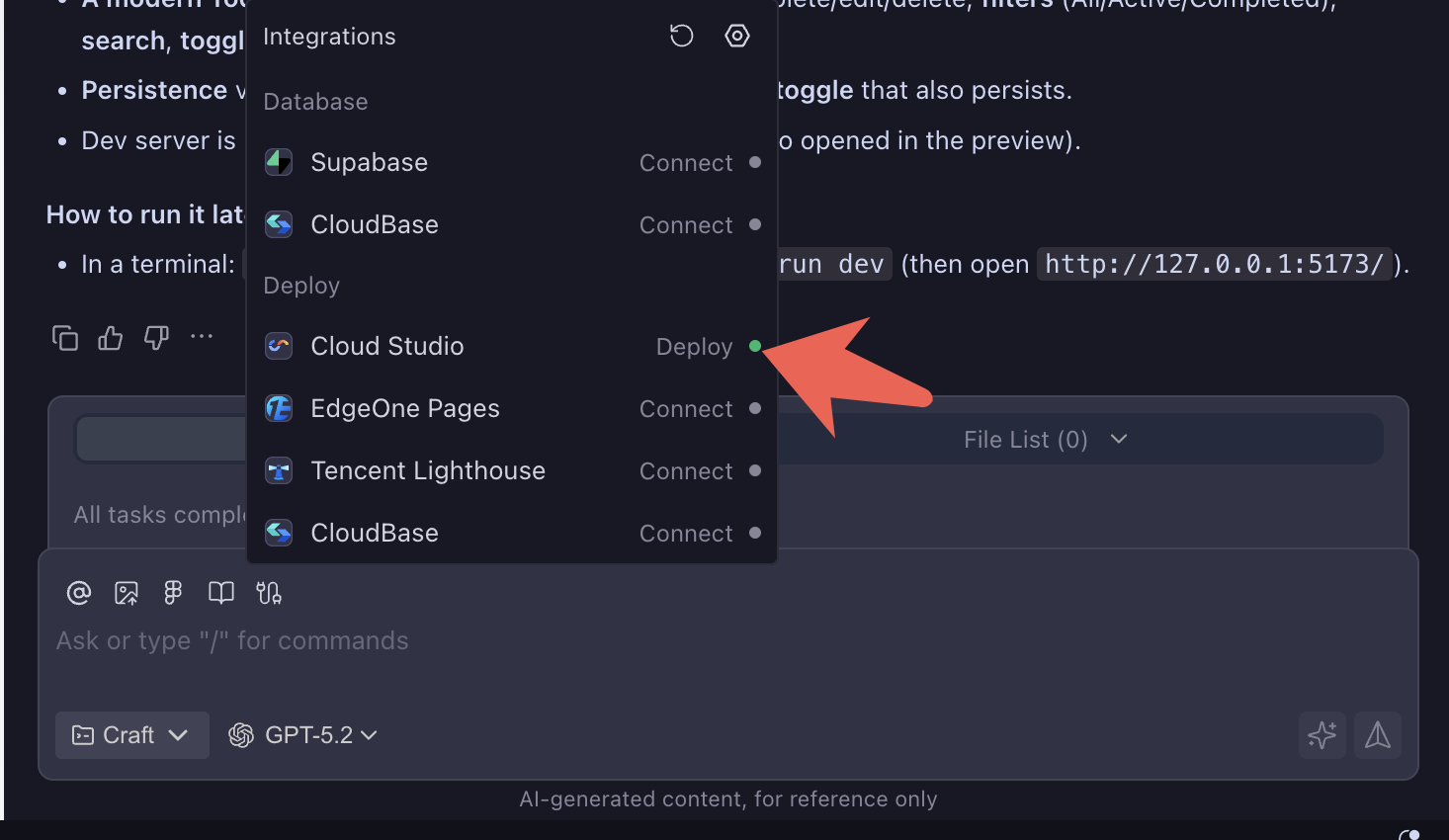Open Integrations settings gear
Image resolution: width=1449 pixels, height=840 pixels.
(x=736, y=36)
